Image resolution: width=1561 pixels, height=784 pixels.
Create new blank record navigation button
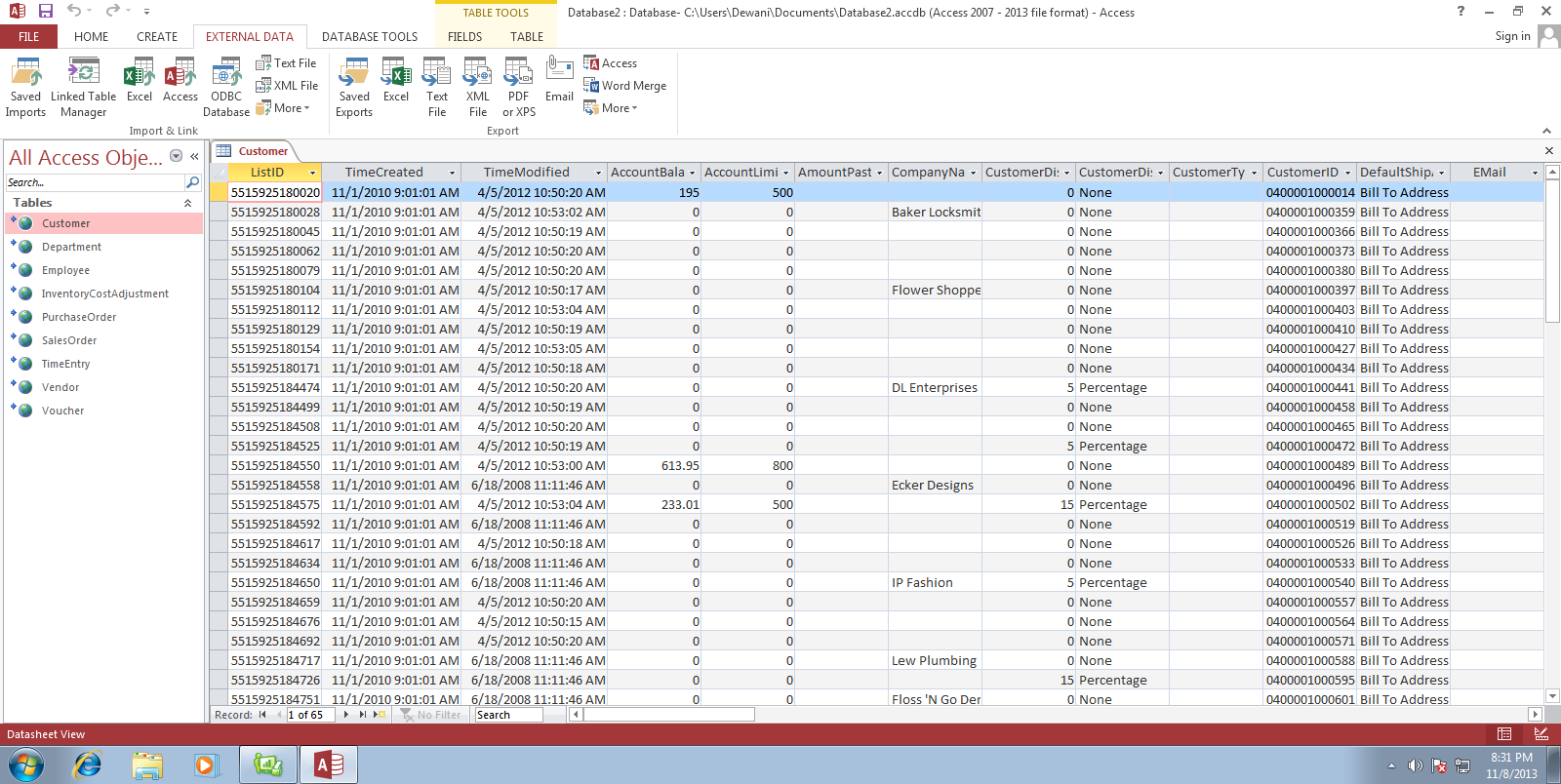(x=379, y=715)
